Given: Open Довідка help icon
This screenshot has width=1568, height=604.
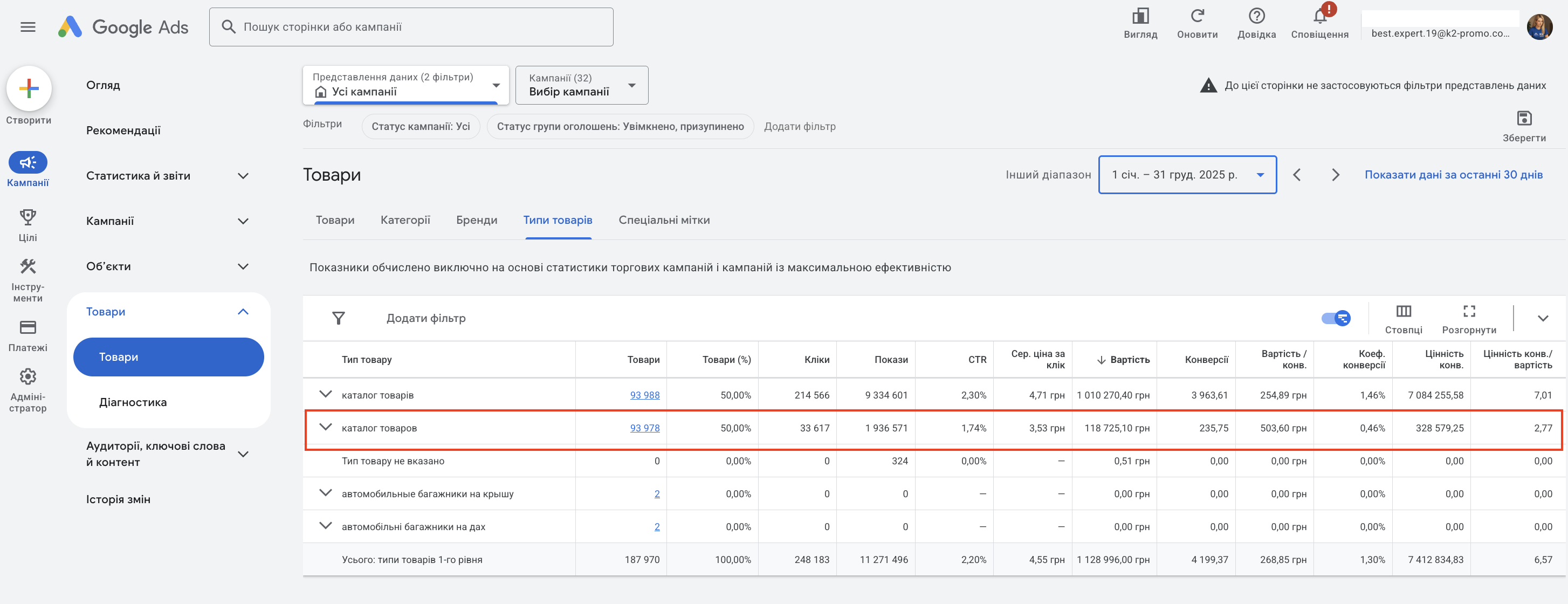Looking at the screenshot, I should pyautogui.click(x=1256, y=16).
